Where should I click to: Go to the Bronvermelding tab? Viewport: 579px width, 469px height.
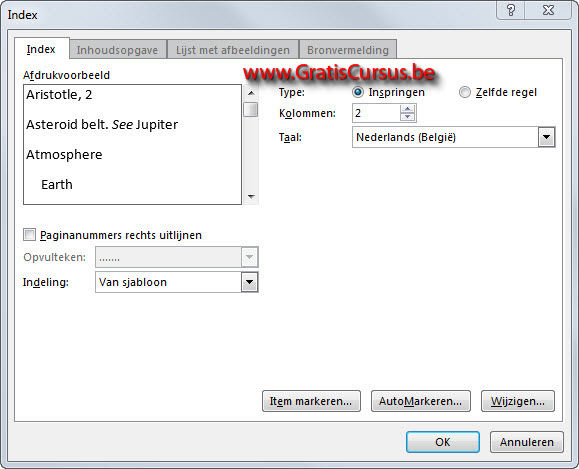click(x=348, y=50)
